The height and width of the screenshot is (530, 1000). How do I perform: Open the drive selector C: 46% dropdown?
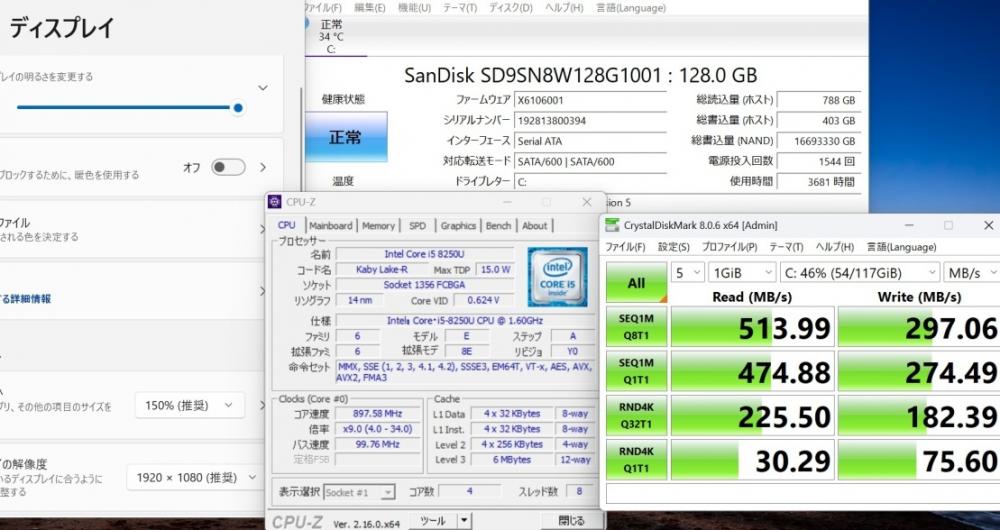(860, 273)
